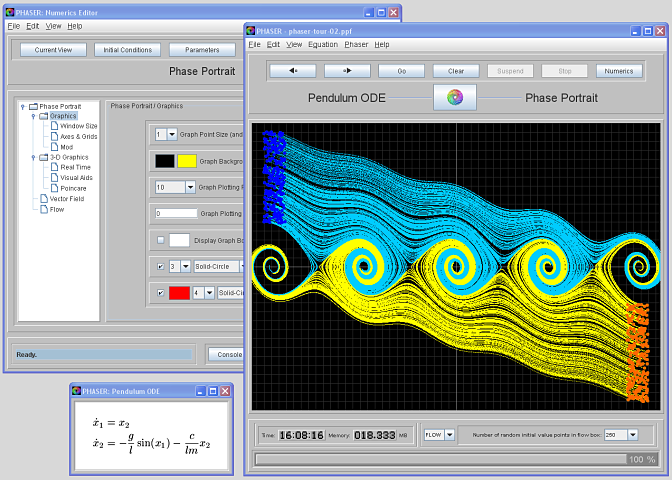Click the backward arrow step button
Screen dimensions: 672x480
[x=292, y=71]
